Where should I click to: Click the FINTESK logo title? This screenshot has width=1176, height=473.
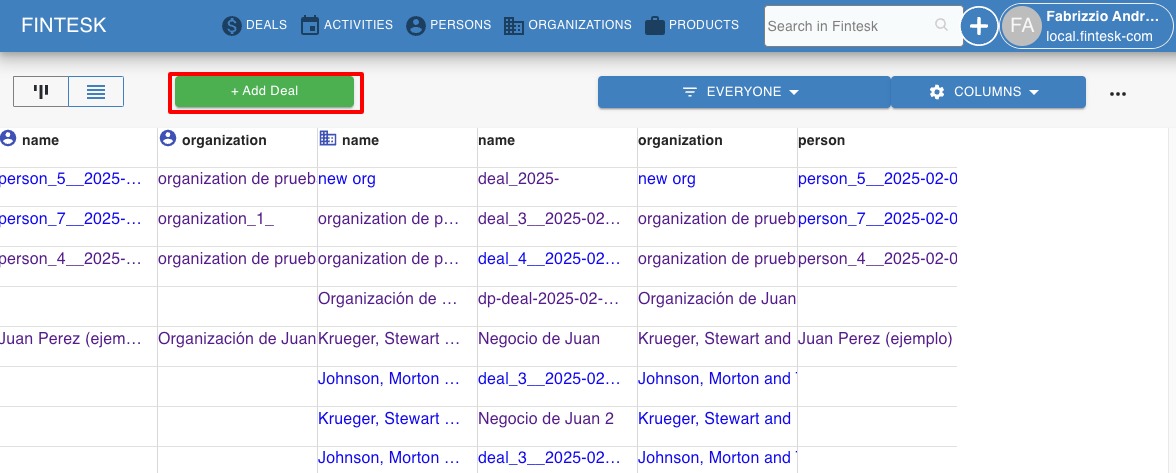tap(63, 26)
